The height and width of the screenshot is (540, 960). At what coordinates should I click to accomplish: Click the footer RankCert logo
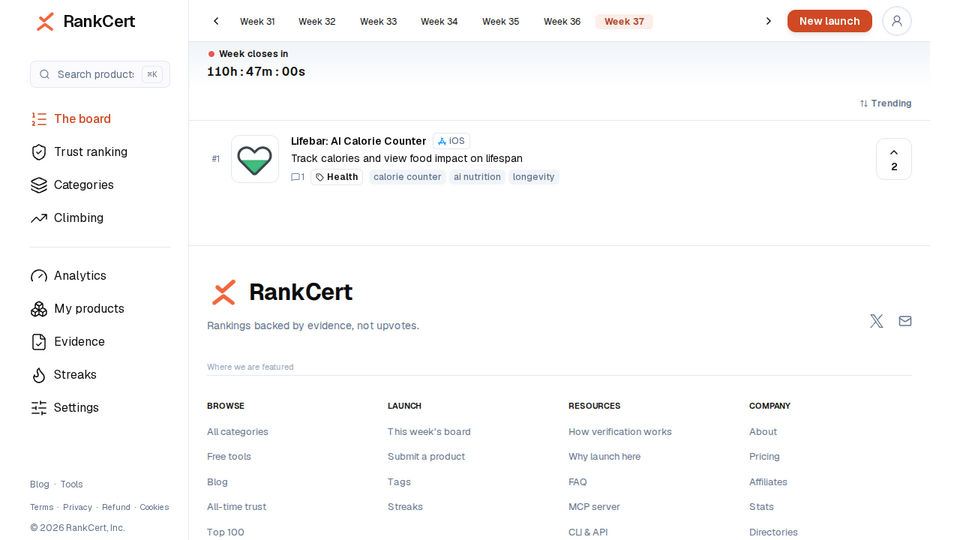coord(282,293)
